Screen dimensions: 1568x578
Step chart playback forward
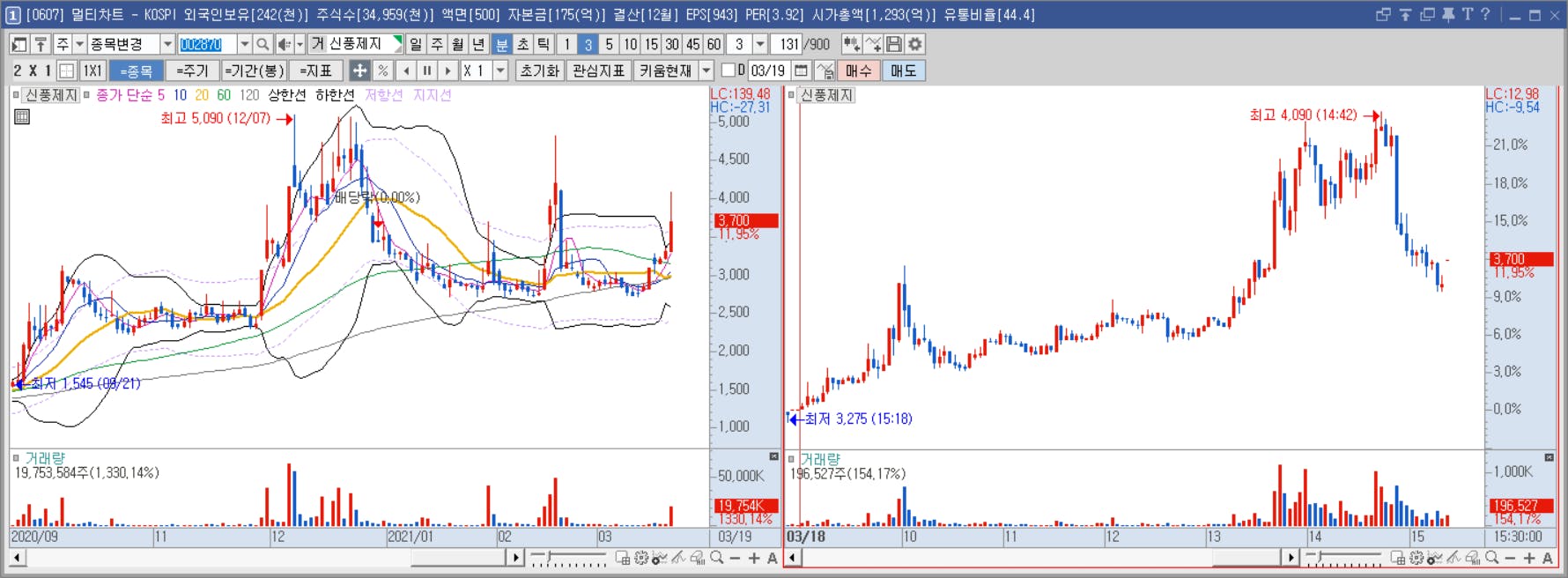pos(448,70)
